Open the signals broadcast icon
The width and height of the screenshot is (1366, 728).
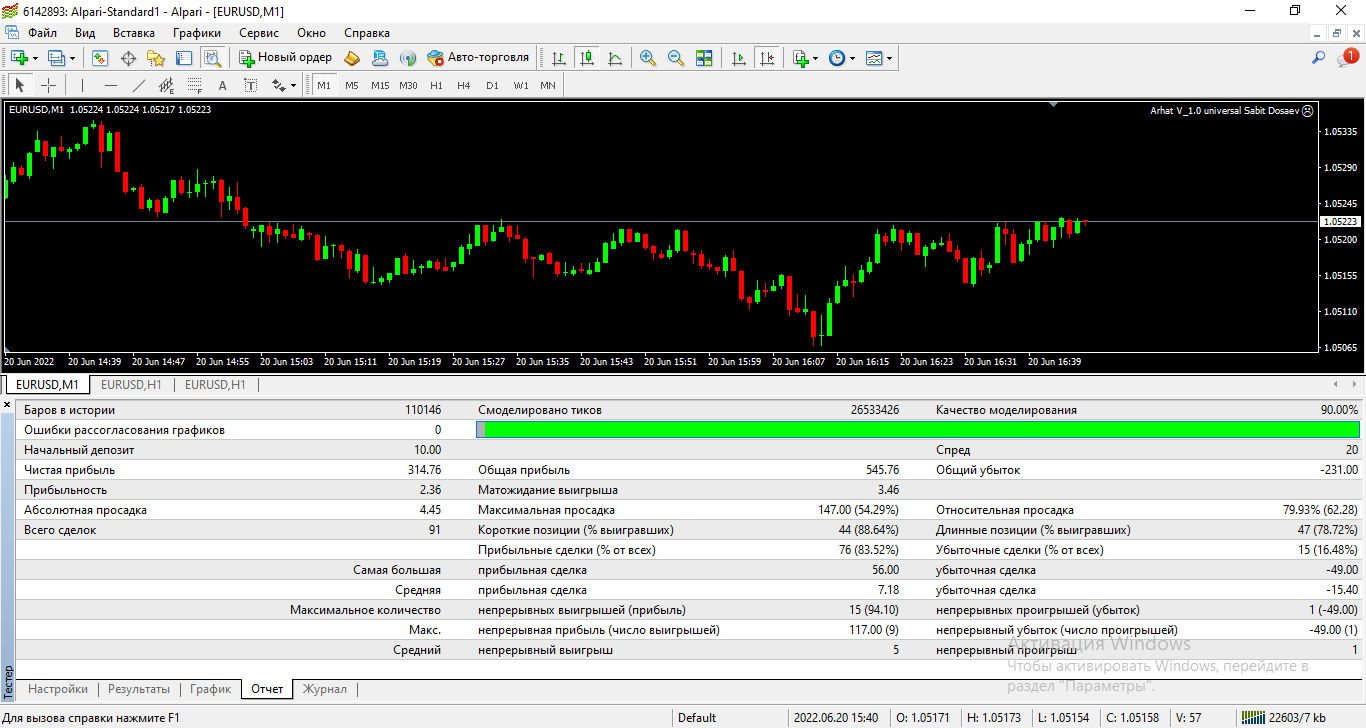(x=408, y=58)
